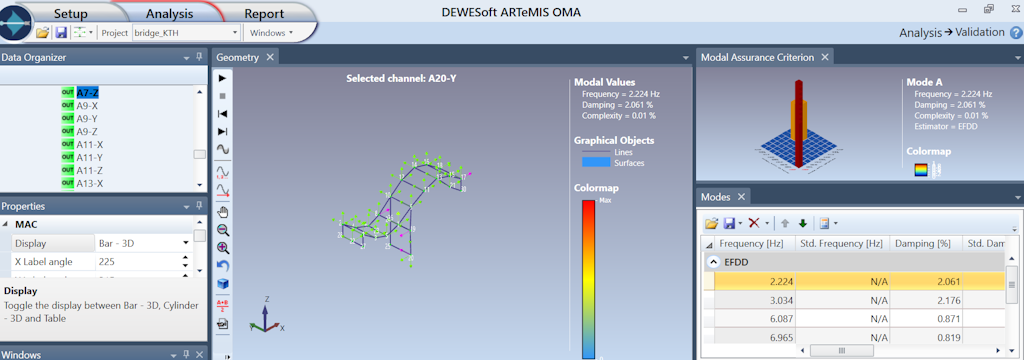Select the Geometry tab

[x=238, y=57]
